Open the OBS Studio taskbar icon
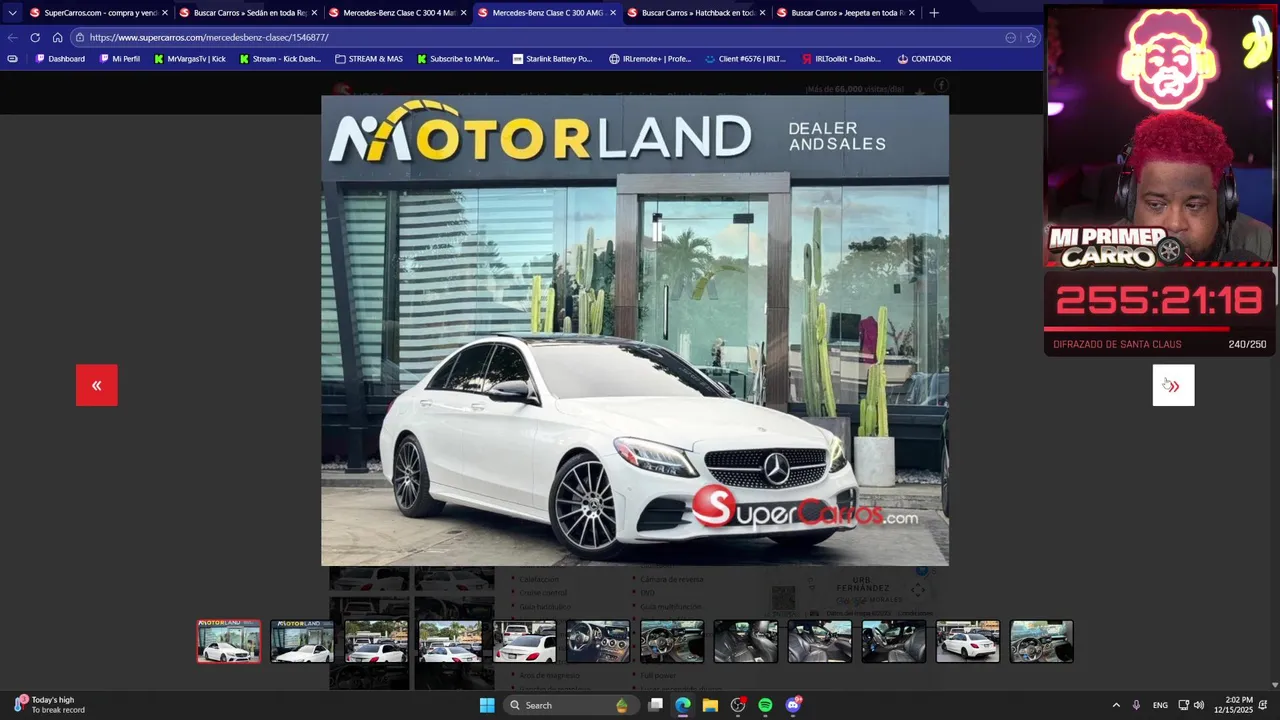This screenshot has height=720, width=1280. pos(738,705)
